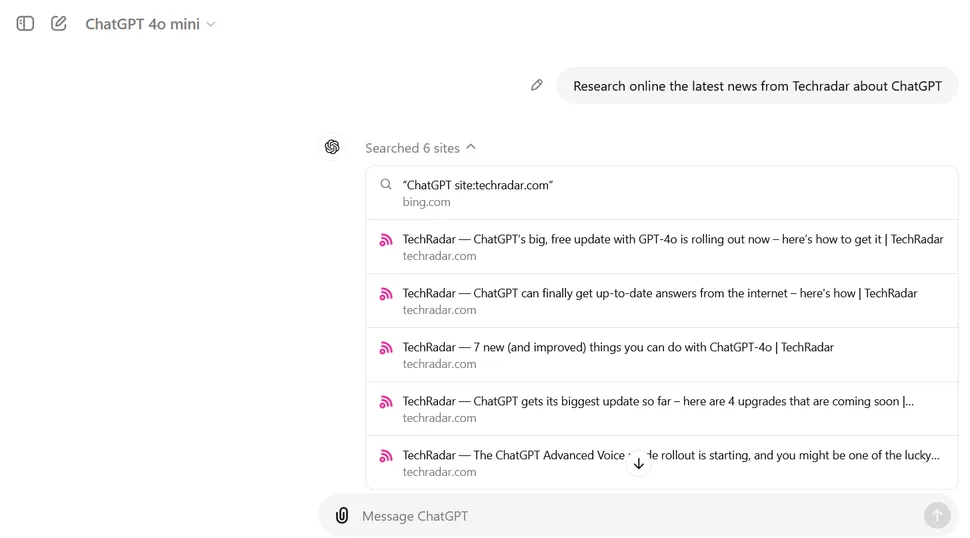Click the paperclip attach file icon
970x538 pixels.
[x=342, y=516]
